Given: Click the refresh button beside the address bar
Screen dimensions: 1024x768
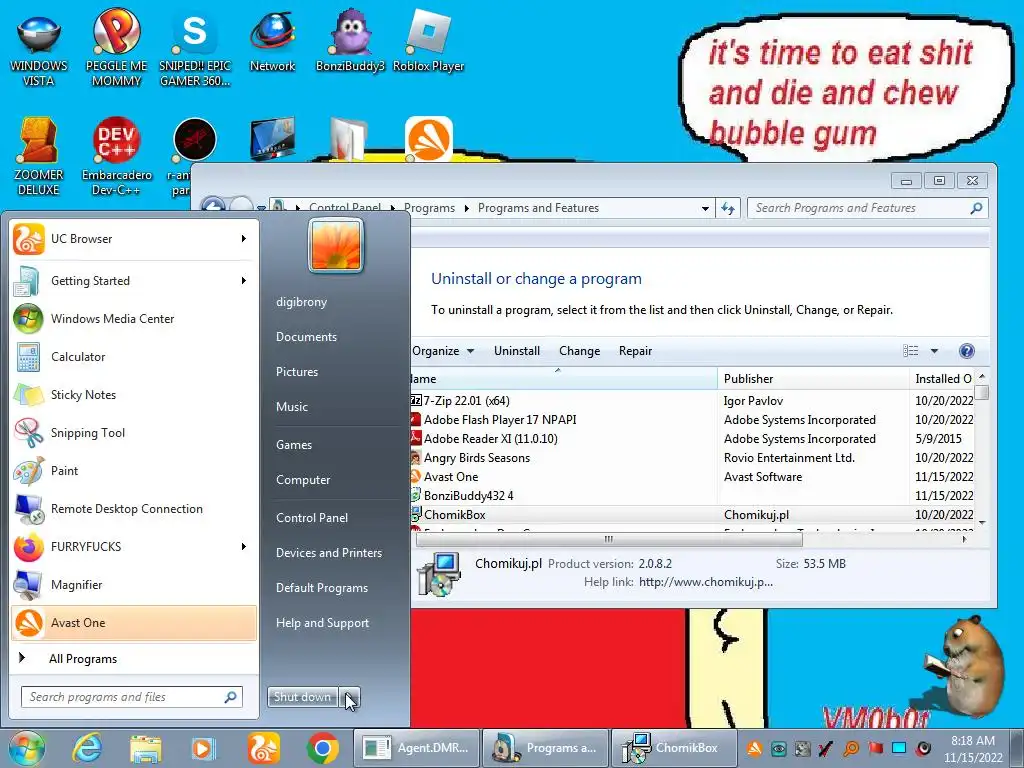Looking at the screenshot, I should coord(728,208).
